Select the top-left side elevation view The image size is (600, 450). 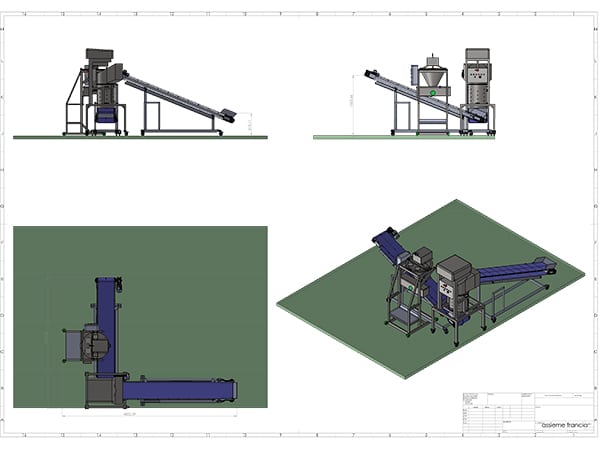(x=150, y=95)
